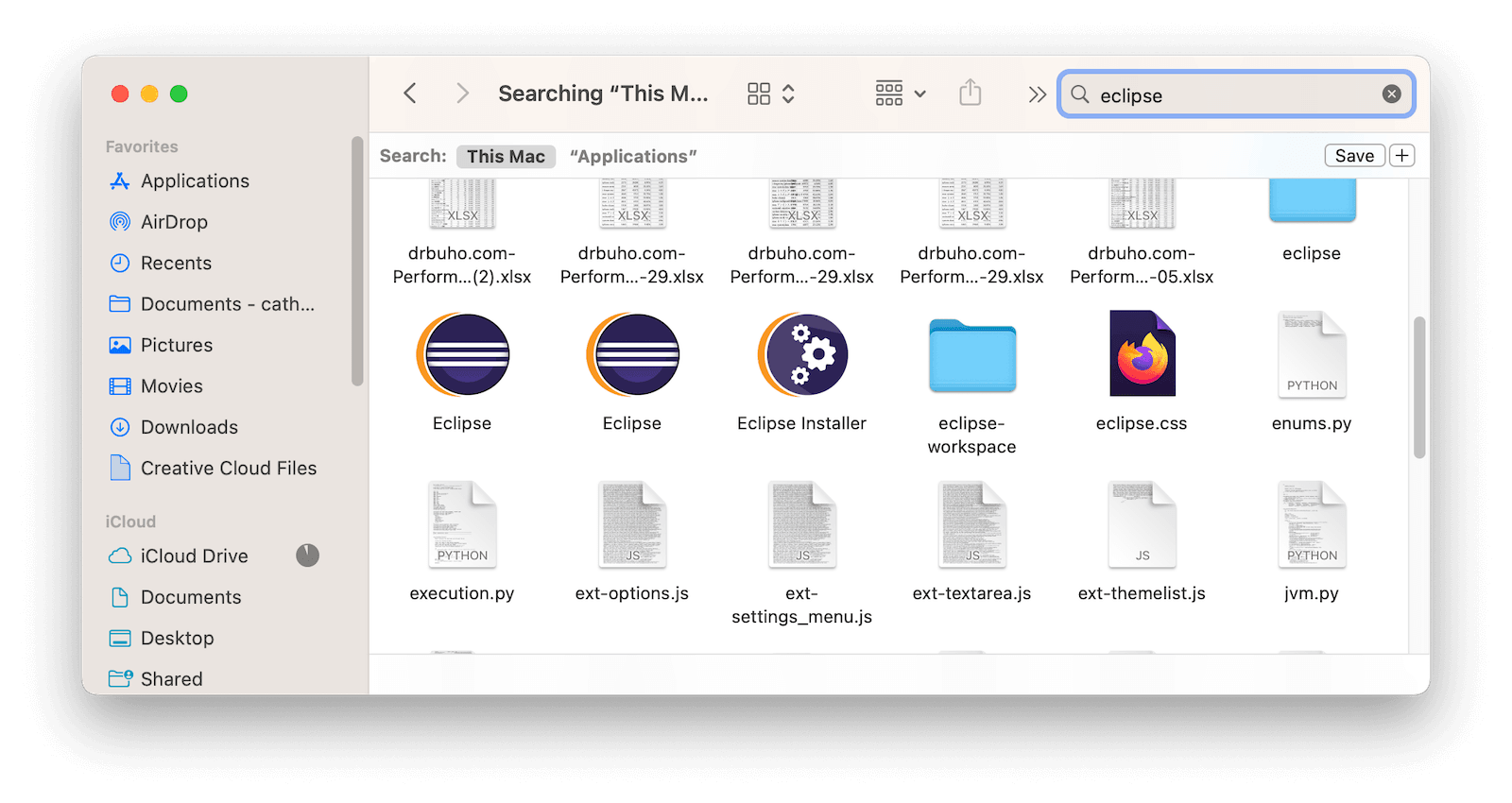The width and height of the screenshot is (1512, 803).
Task: Click the sidebar vertical scrollbar
Action: click(x=357, y=262)
